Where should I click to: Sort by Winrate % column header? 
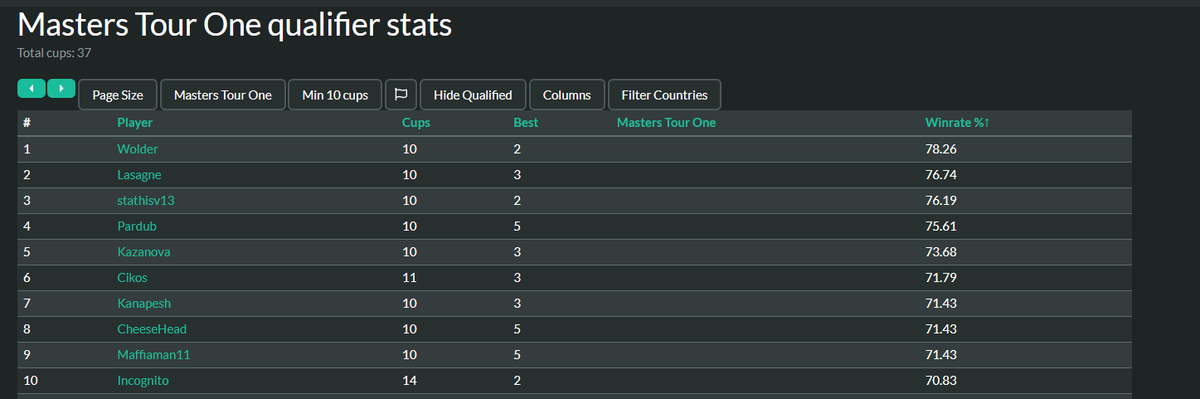(957, 123)
